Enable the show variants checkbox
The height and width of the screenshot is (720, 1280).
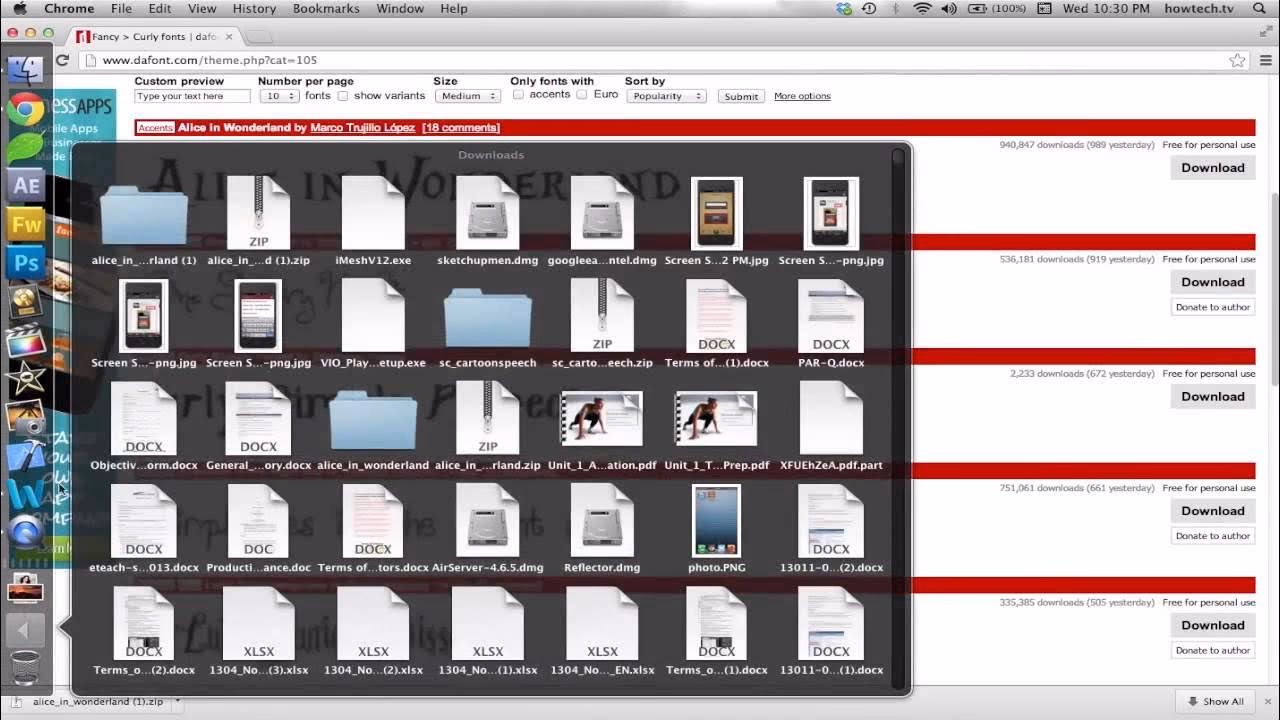[345, 95]
